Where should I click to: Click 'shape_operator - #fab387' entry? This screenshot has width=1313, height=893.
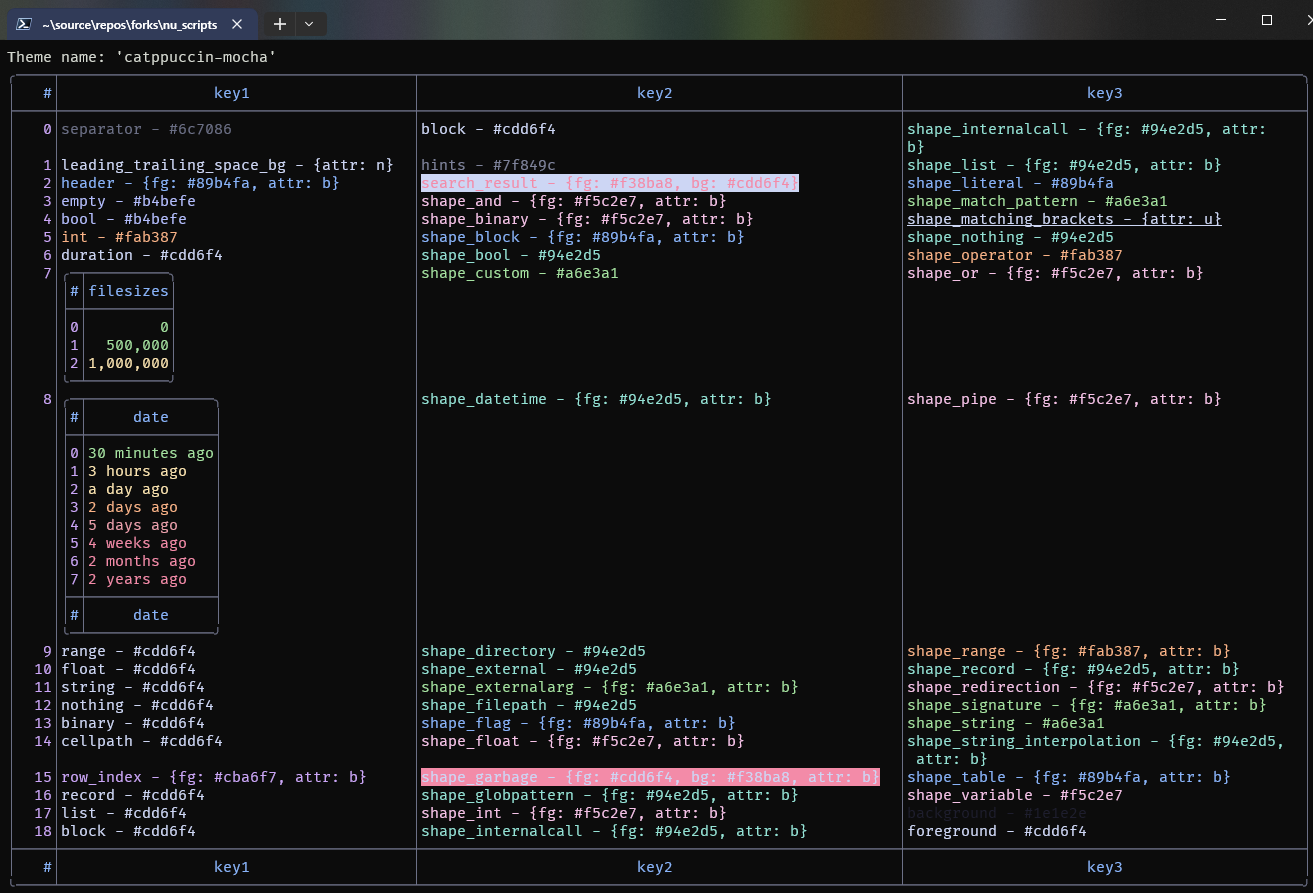pos(1015,255)
